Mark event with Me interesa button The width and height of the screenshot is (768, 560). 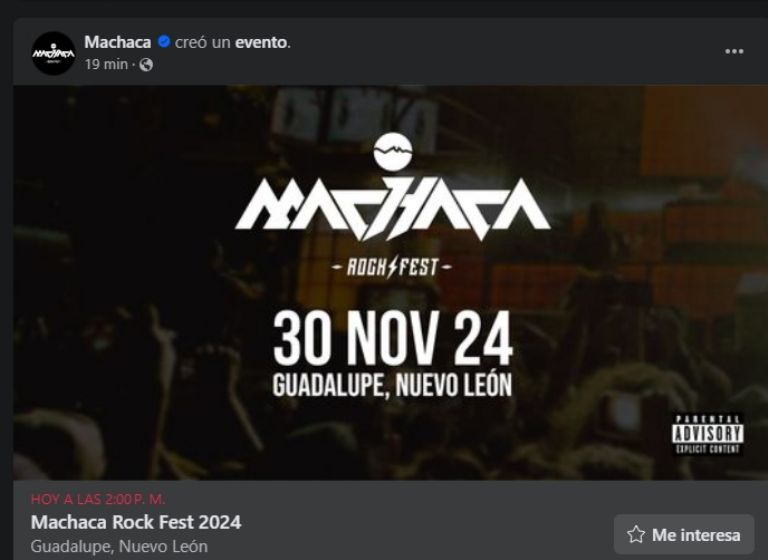[684, 535]
